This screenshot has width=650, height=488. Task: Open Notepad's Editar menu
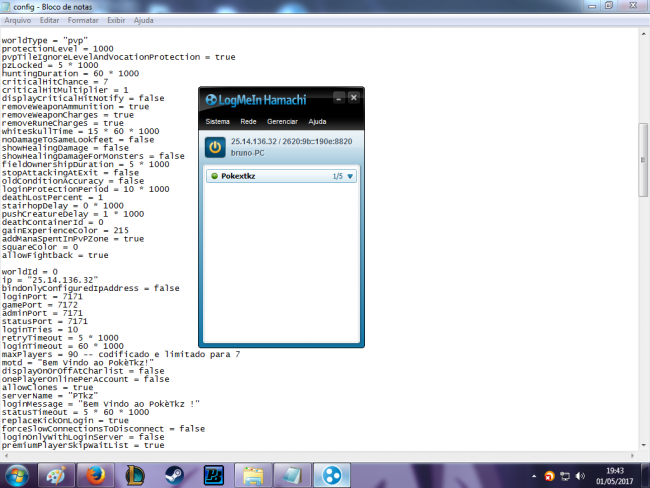(49, 20)
